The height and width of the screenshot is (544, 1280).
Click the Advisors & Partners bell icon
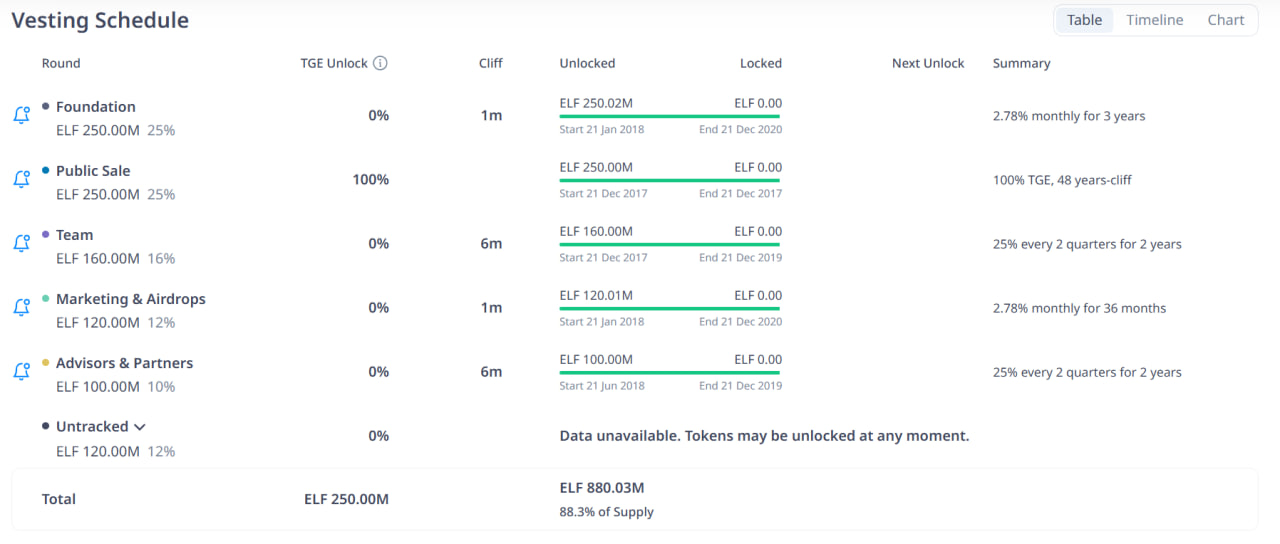[21, 372]
